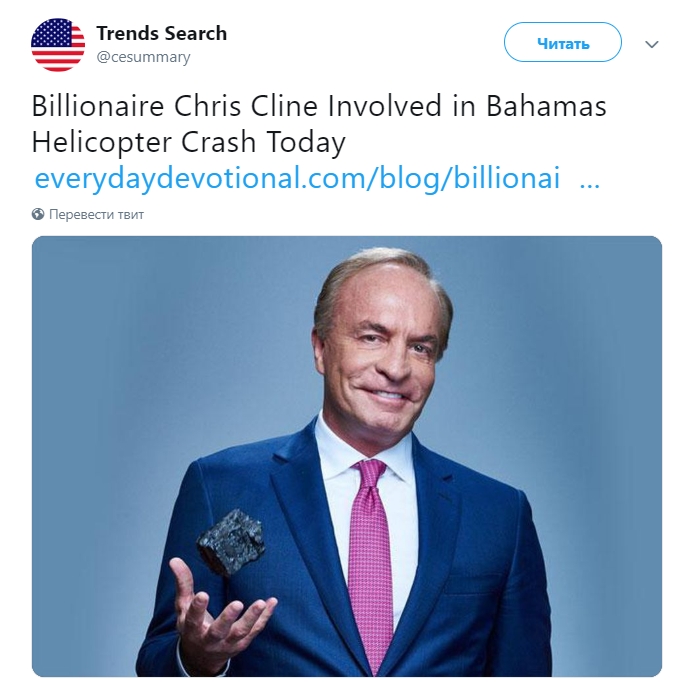The image size is (678, 684).
Task: Expand the tweet options chevron
Action: click(x=652, y=44)
